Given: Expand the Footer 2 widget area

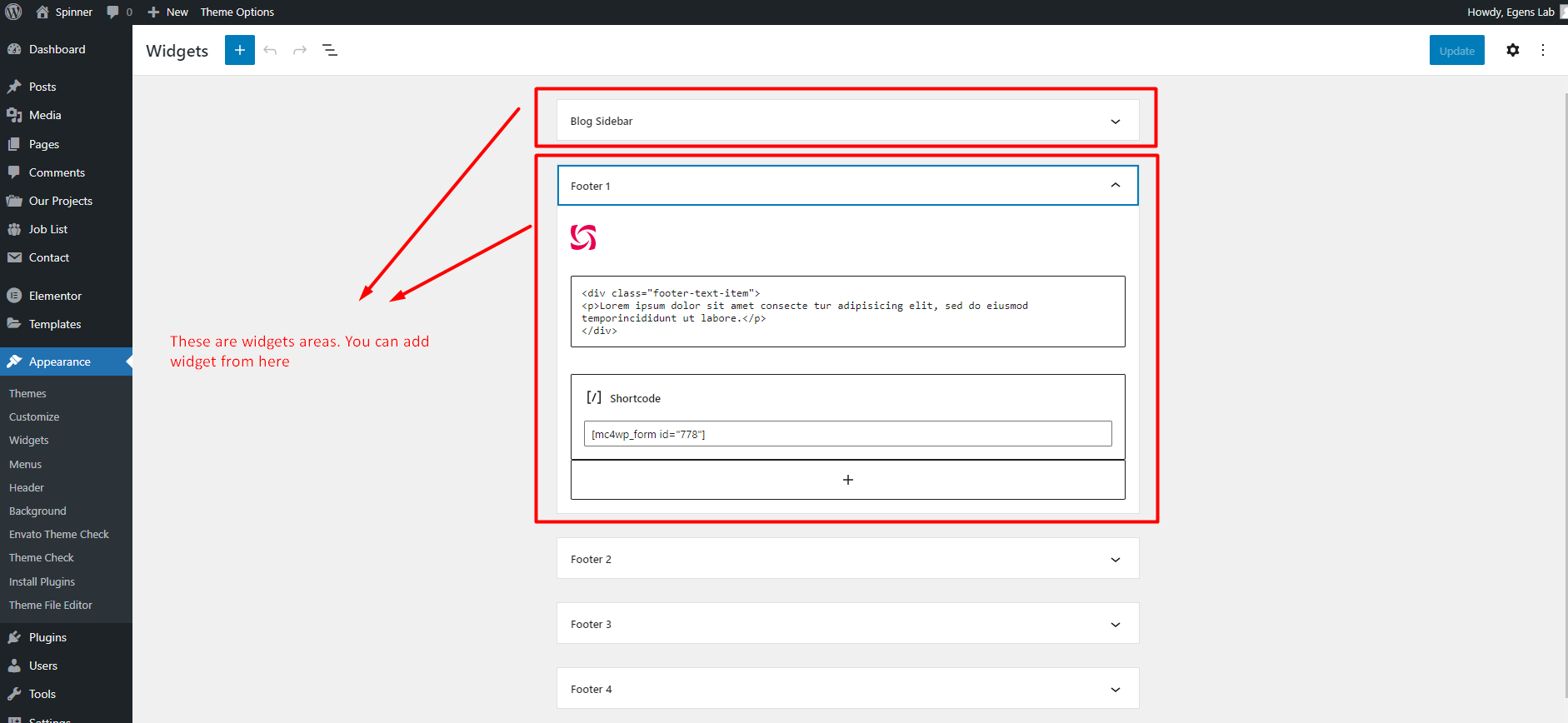Looking at the screenshot, I should click(x=847, y=559).
